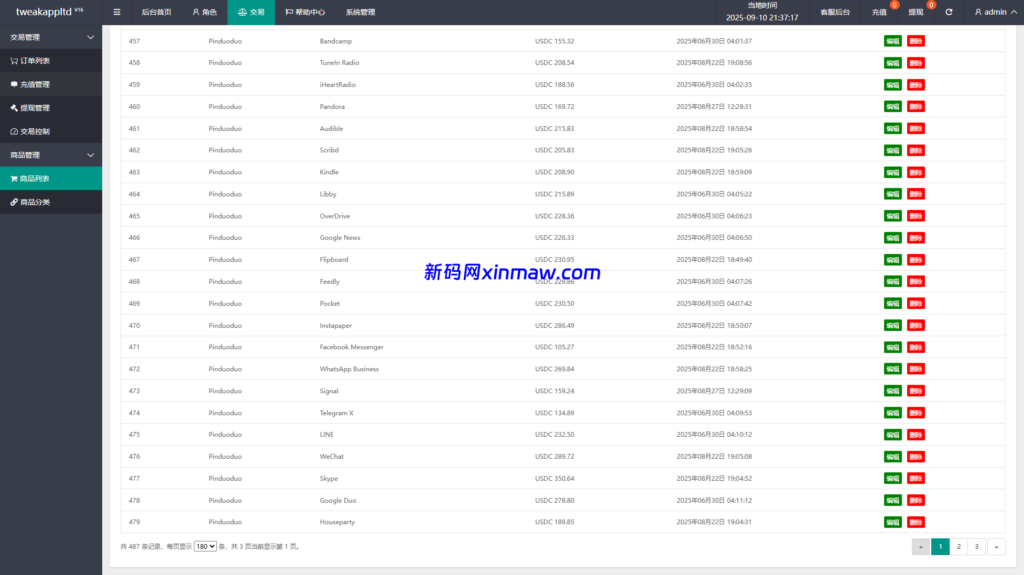Edit the Bandcamp row (457)
This screenshot has height=575, width=1024.
coord(892,41)
